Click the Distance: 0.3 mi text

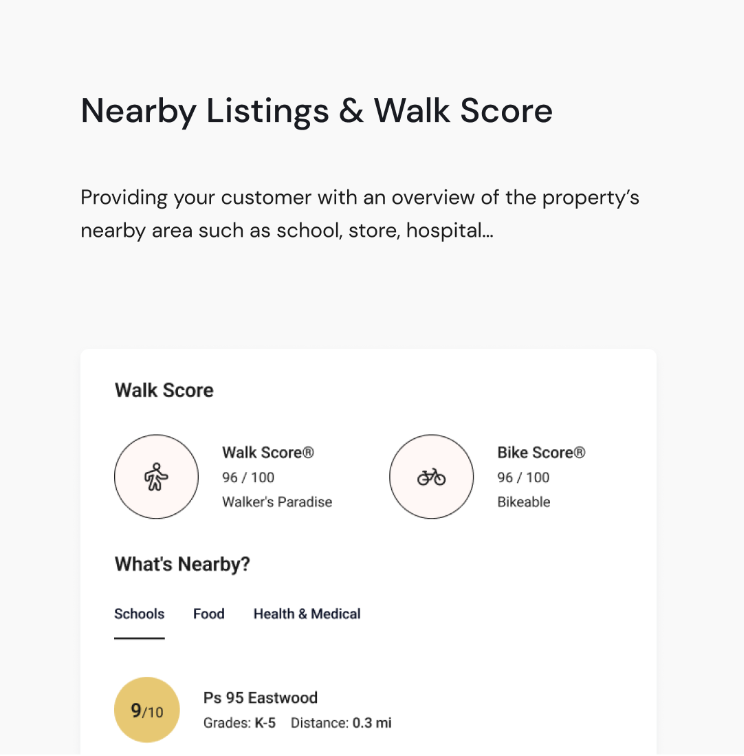pos(341,722)
